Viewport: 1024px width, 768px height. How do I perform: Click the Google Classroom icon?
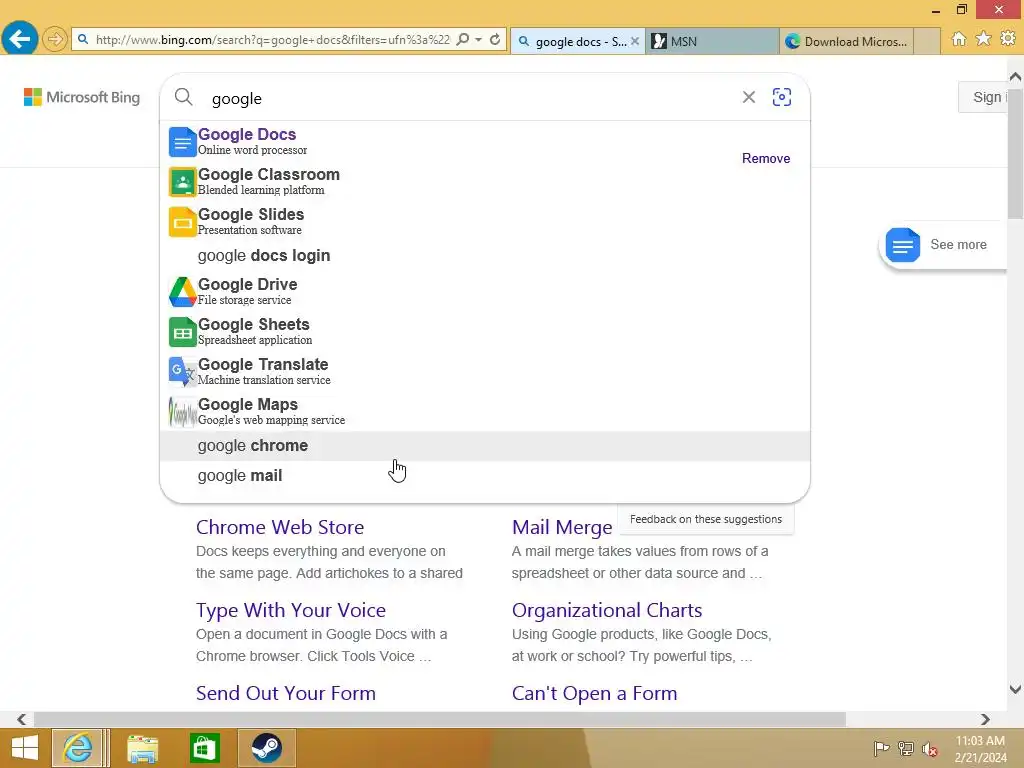(x=182, y=182)
